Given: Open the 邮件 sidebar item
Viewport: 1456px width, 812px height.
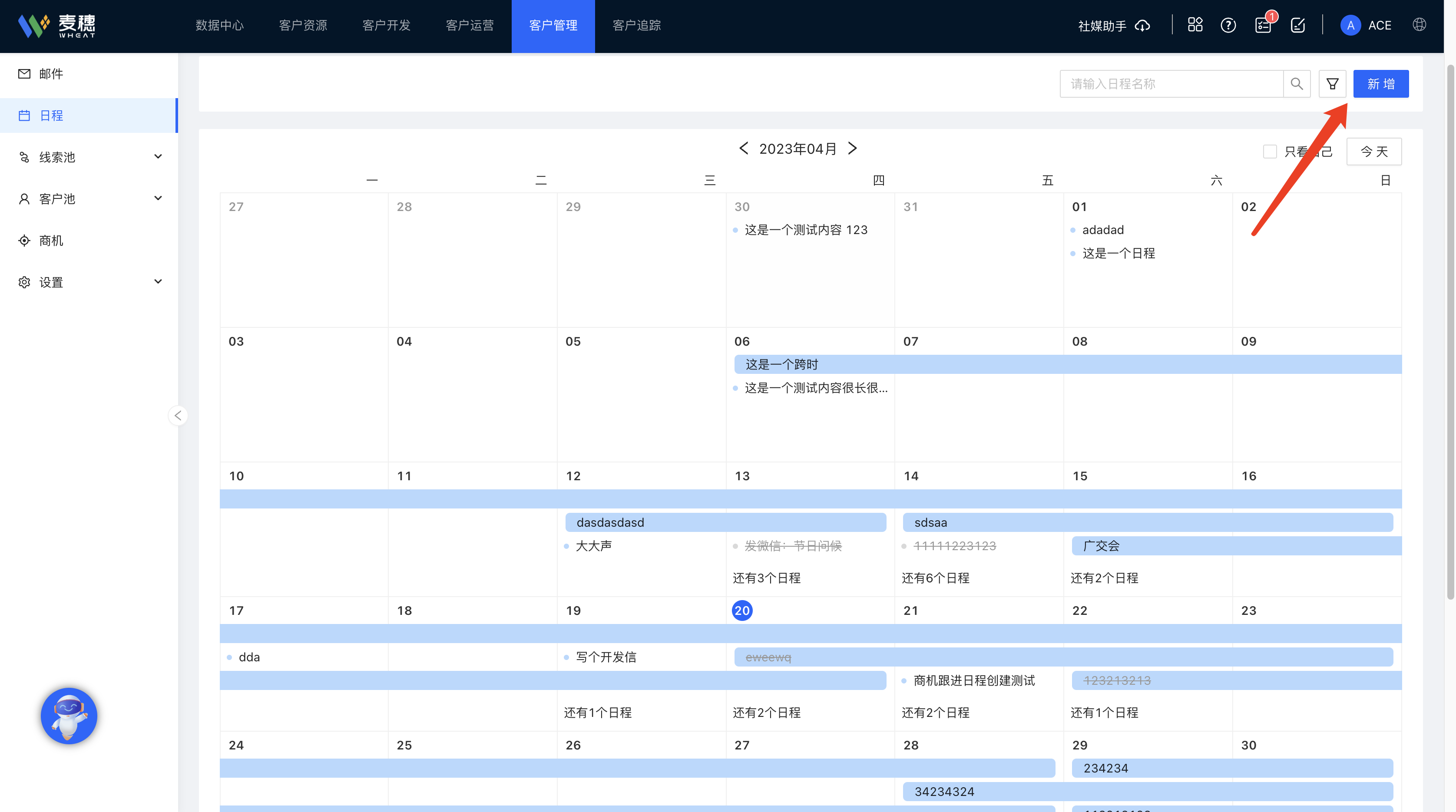Looking at the screenshot, I should pos(89,74).
